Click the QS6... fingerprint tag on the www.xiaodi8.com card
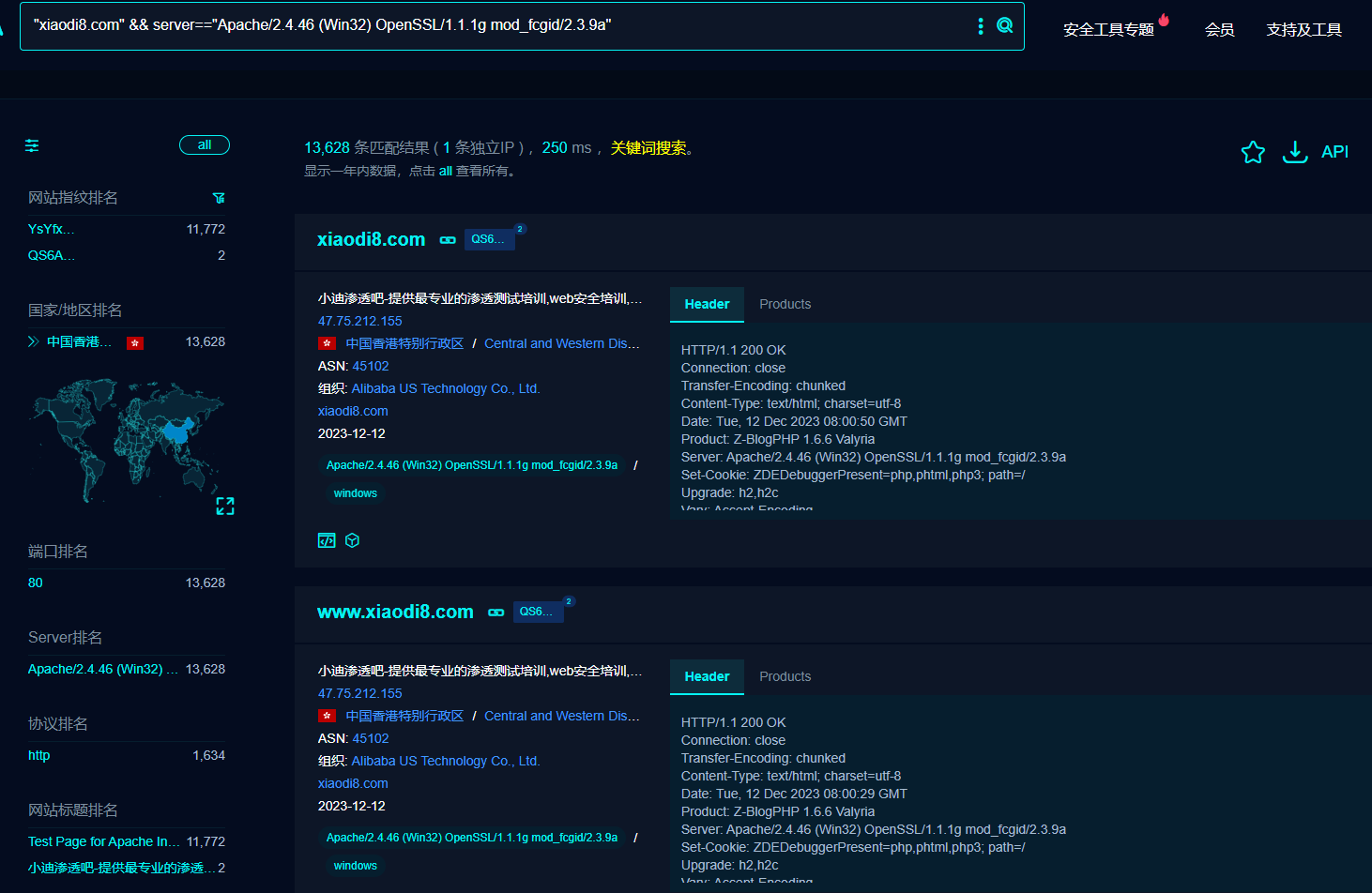The width and height of the screenshot is (1372, 893). pos(538,612)
